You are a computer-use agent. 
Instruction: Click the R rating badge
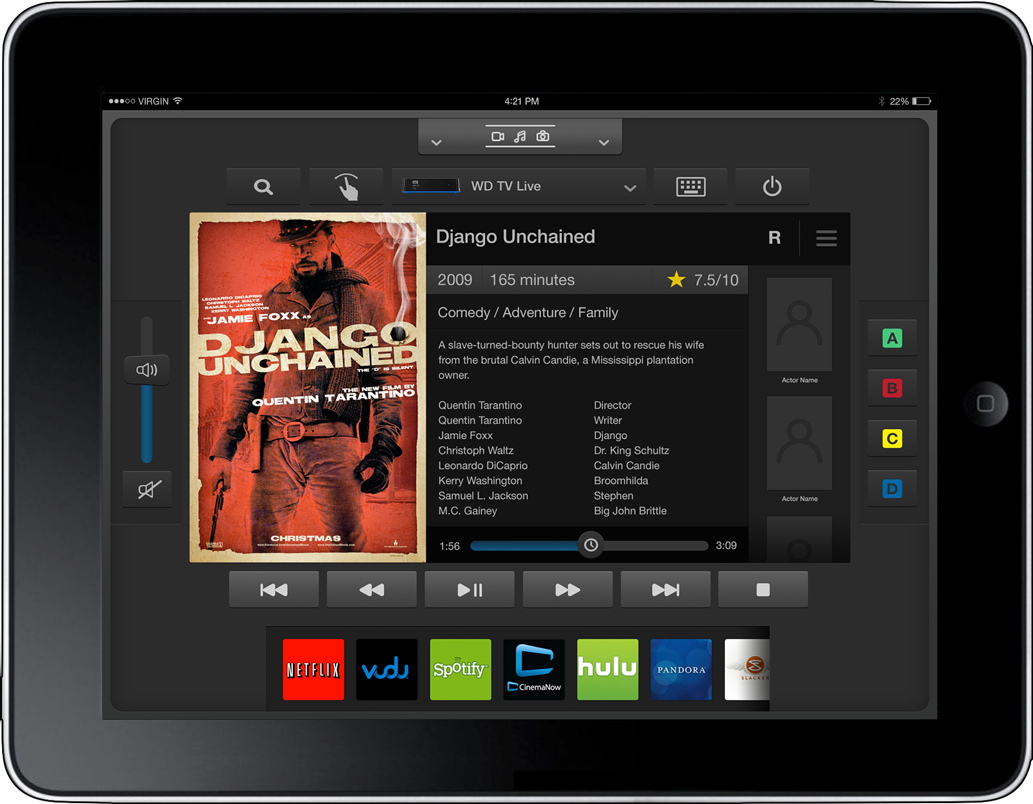point(775,238)
